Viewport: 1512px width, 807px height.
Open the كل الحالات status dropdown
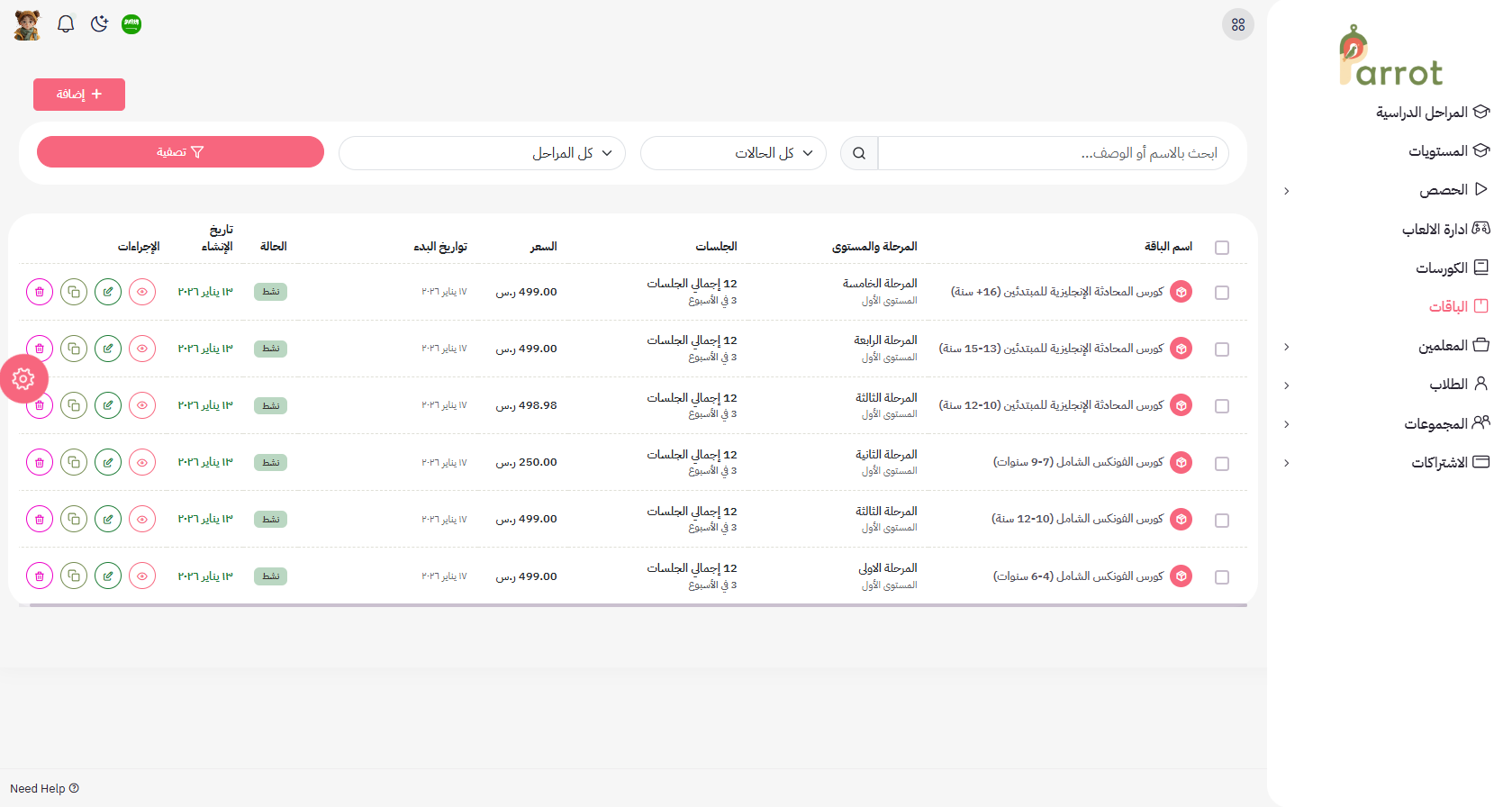[x=733, y=153]
